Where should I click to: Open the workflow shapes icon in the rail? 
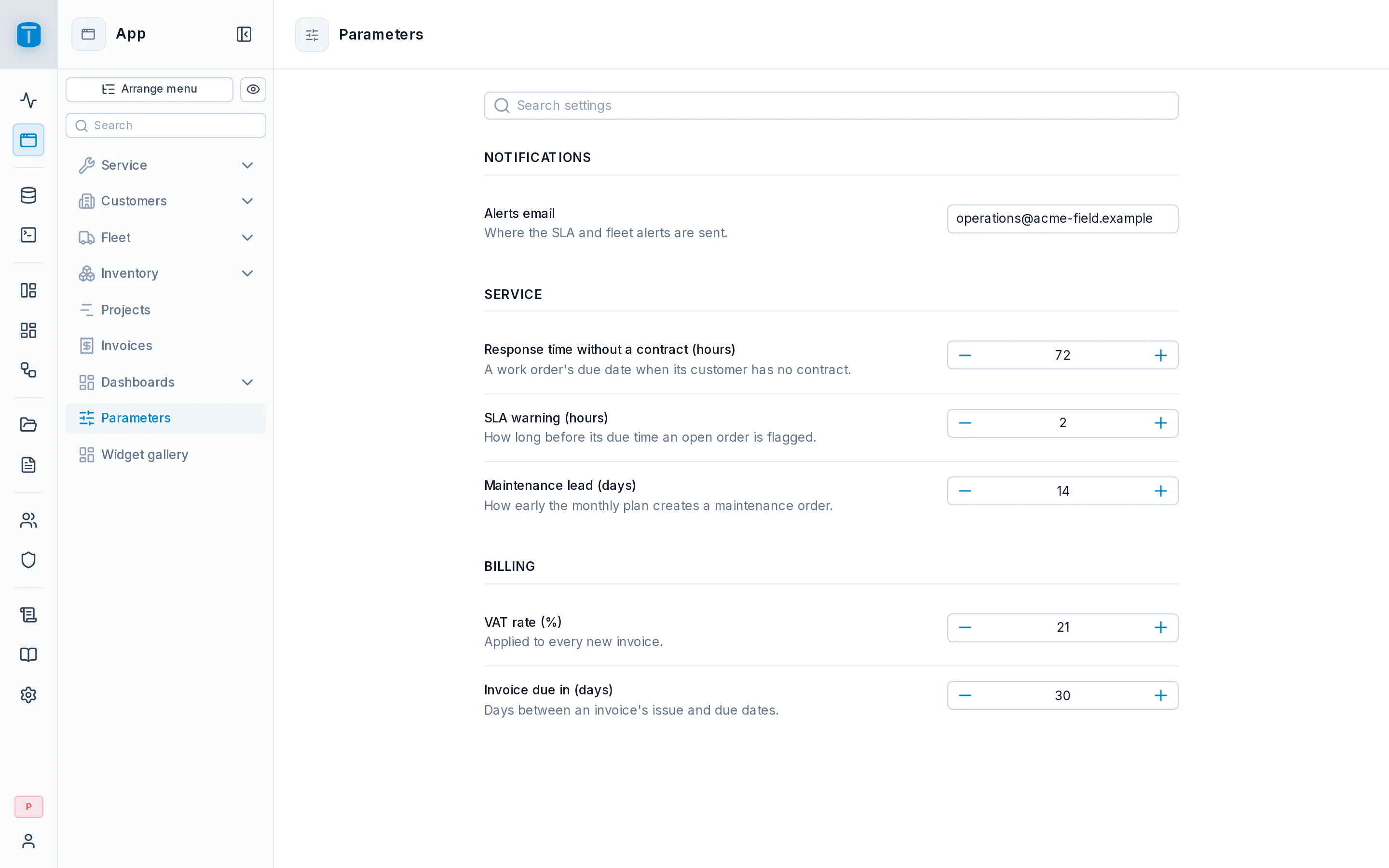[28, 370]
